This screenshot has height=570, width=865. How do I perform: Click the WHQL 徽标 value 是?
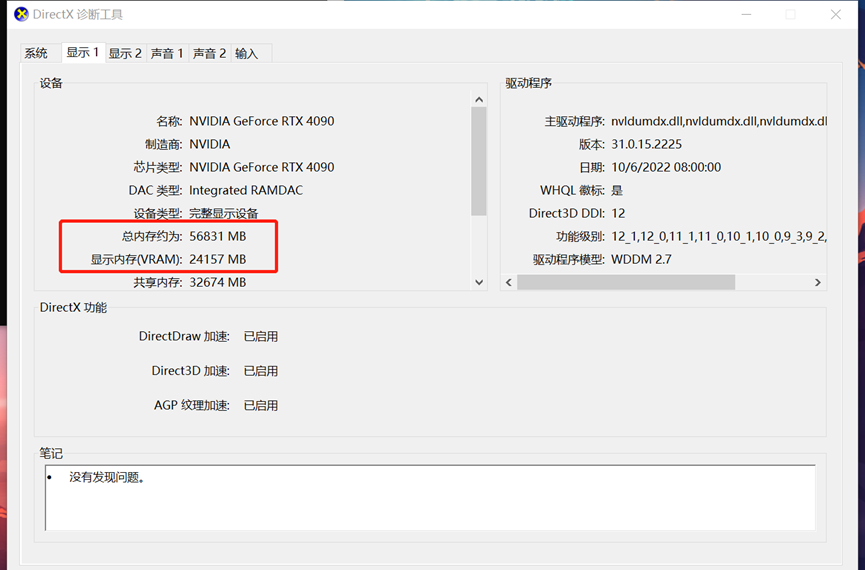(617, 190)
